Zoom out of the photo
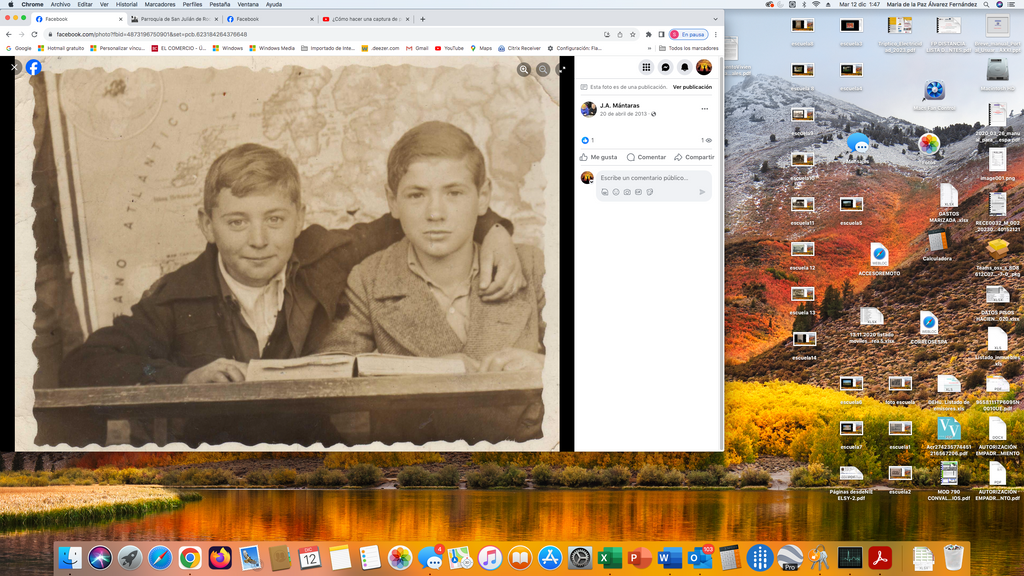The width and height of the screenshot is (1024, 576). pos(543,69)
